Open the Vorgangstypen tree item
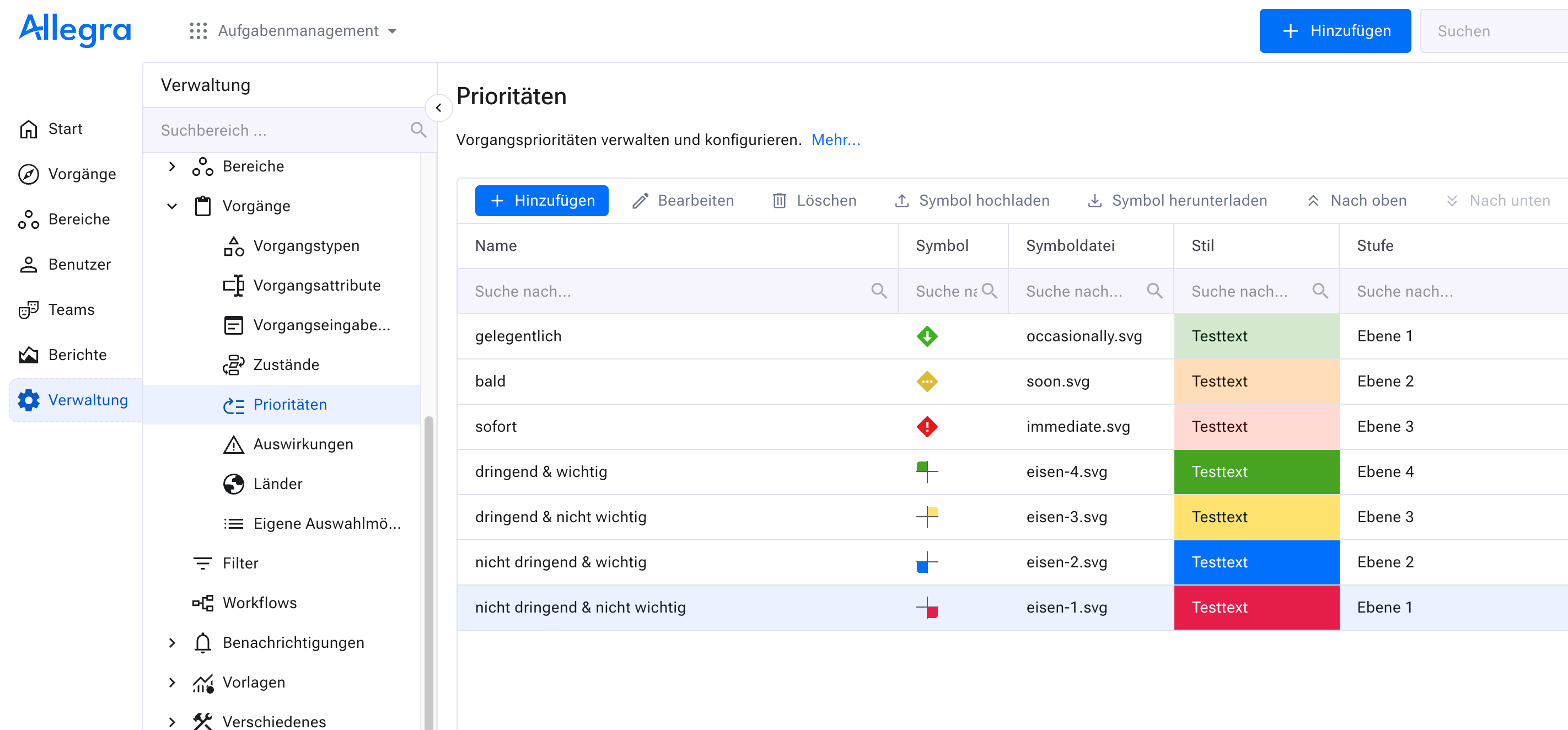Image resolution: width=1568 pixels, height=730 pixels. [x=292, y=246]
